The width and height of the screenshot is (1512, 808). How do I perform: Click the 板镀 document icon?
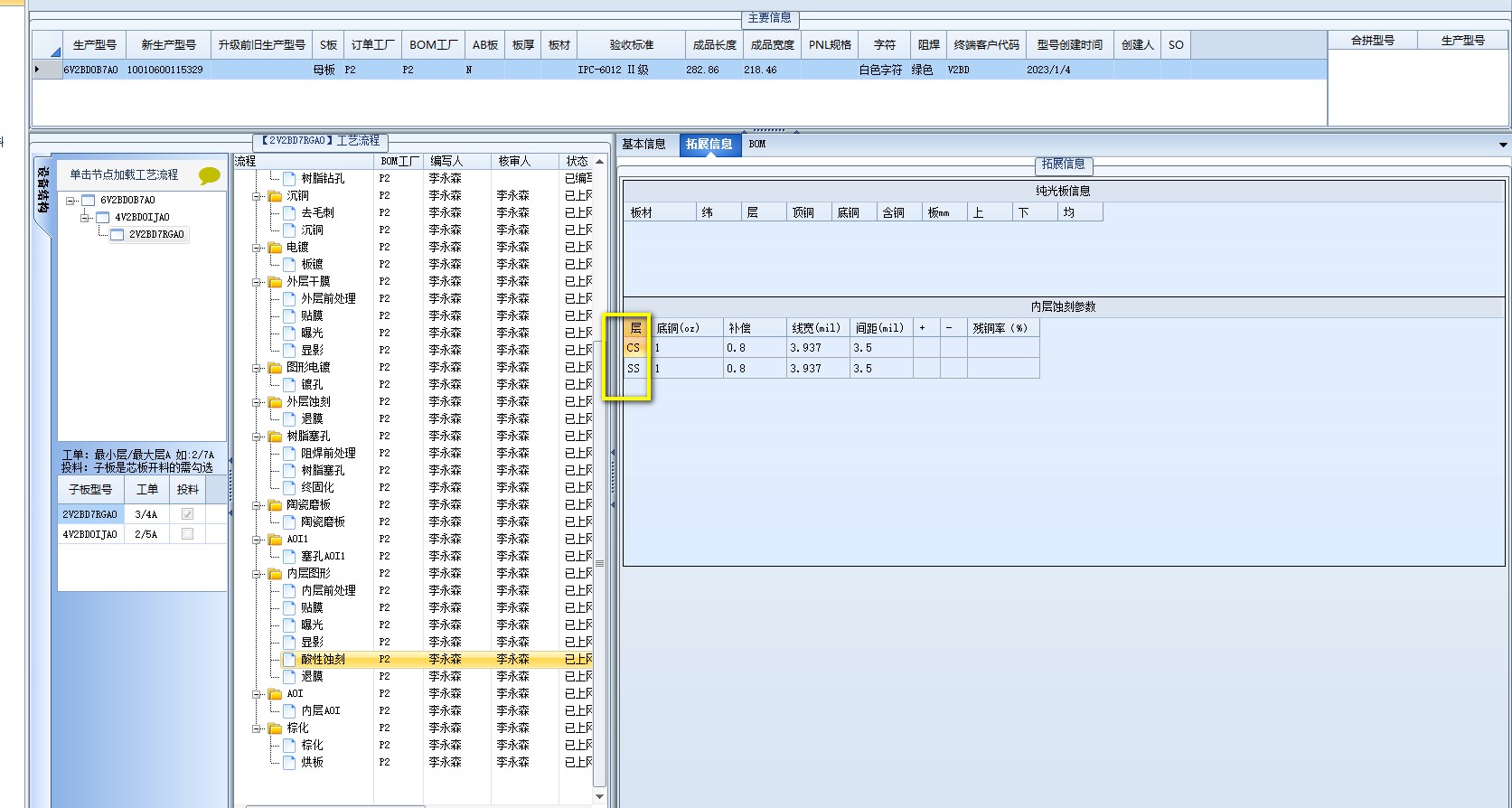(x=289, y=264)
